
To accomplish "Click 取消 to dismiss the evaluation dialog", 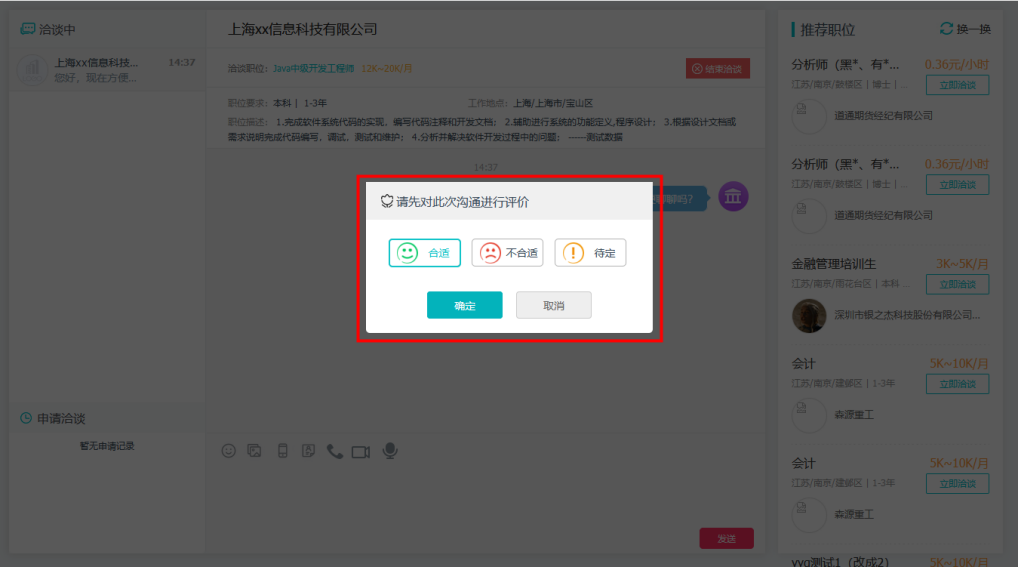I will [554, 305].
